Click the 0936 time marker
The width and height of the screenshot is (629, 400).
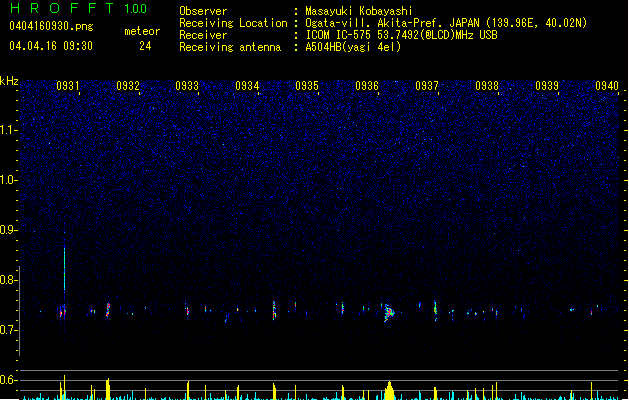(367, 86)
